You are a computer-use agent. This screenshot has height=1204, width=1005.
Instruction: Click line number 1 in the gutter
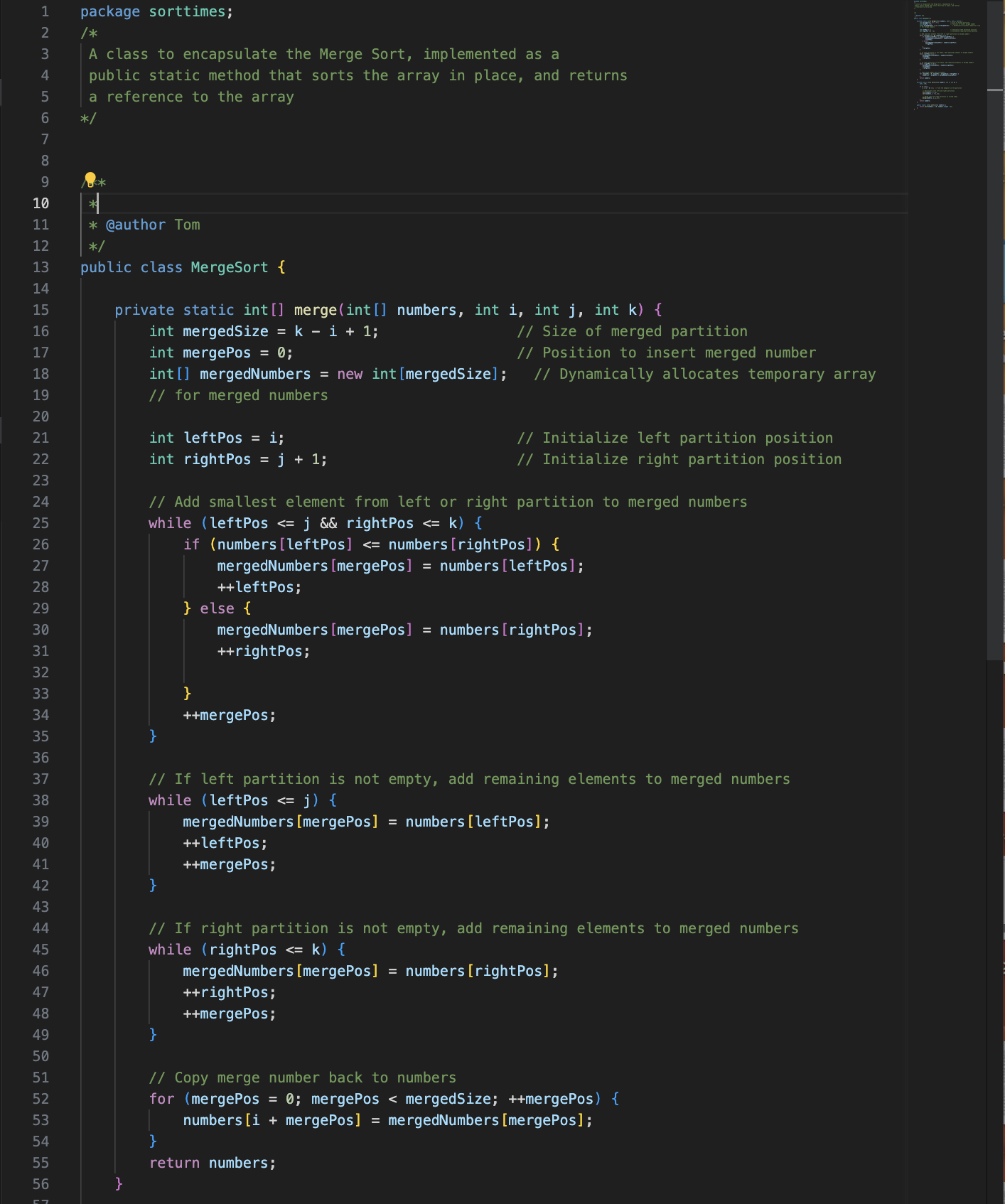45,11
